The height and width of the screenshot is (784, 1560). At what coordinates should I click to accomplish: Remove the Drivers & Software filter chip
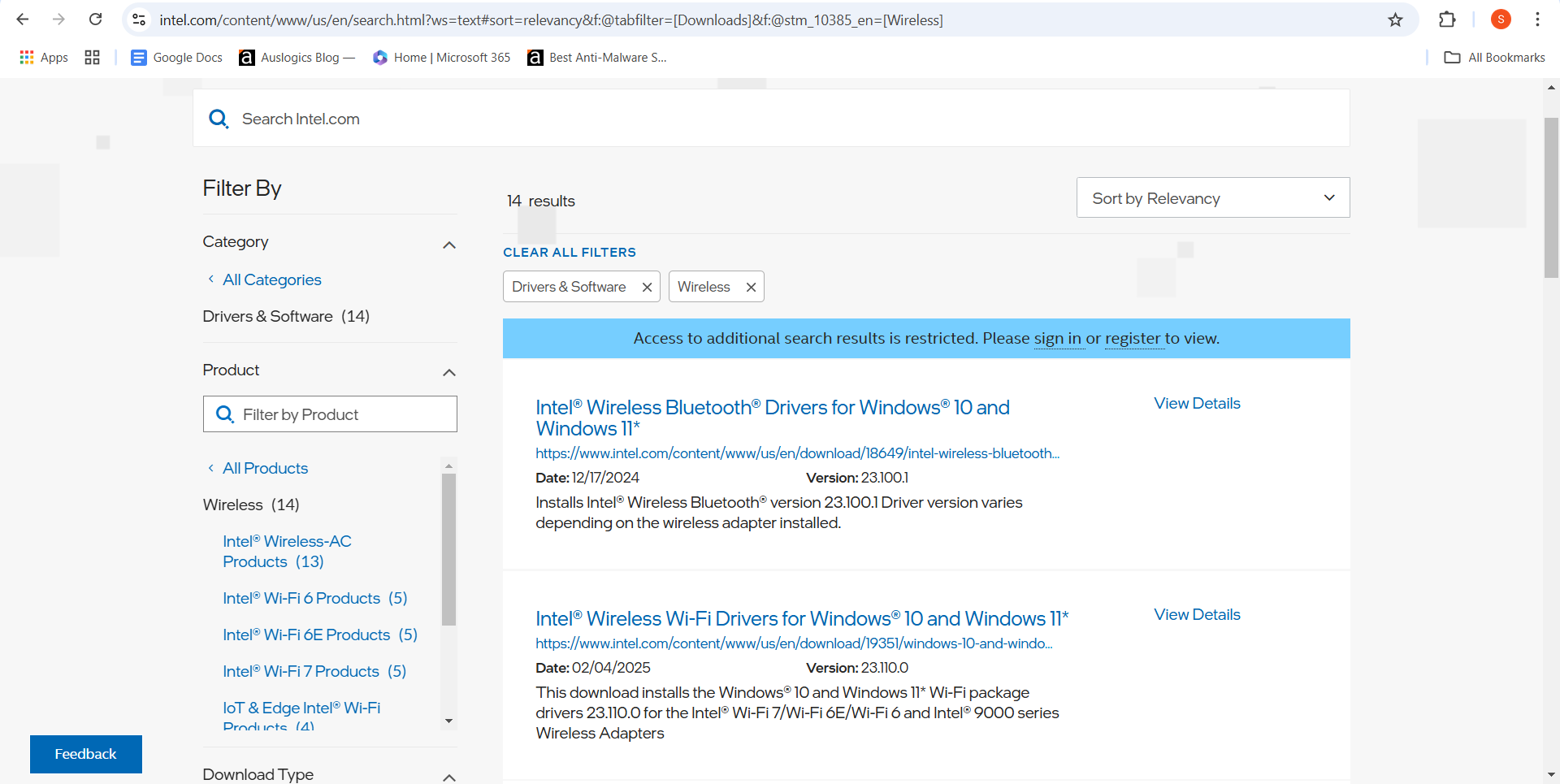pos(648,287)
